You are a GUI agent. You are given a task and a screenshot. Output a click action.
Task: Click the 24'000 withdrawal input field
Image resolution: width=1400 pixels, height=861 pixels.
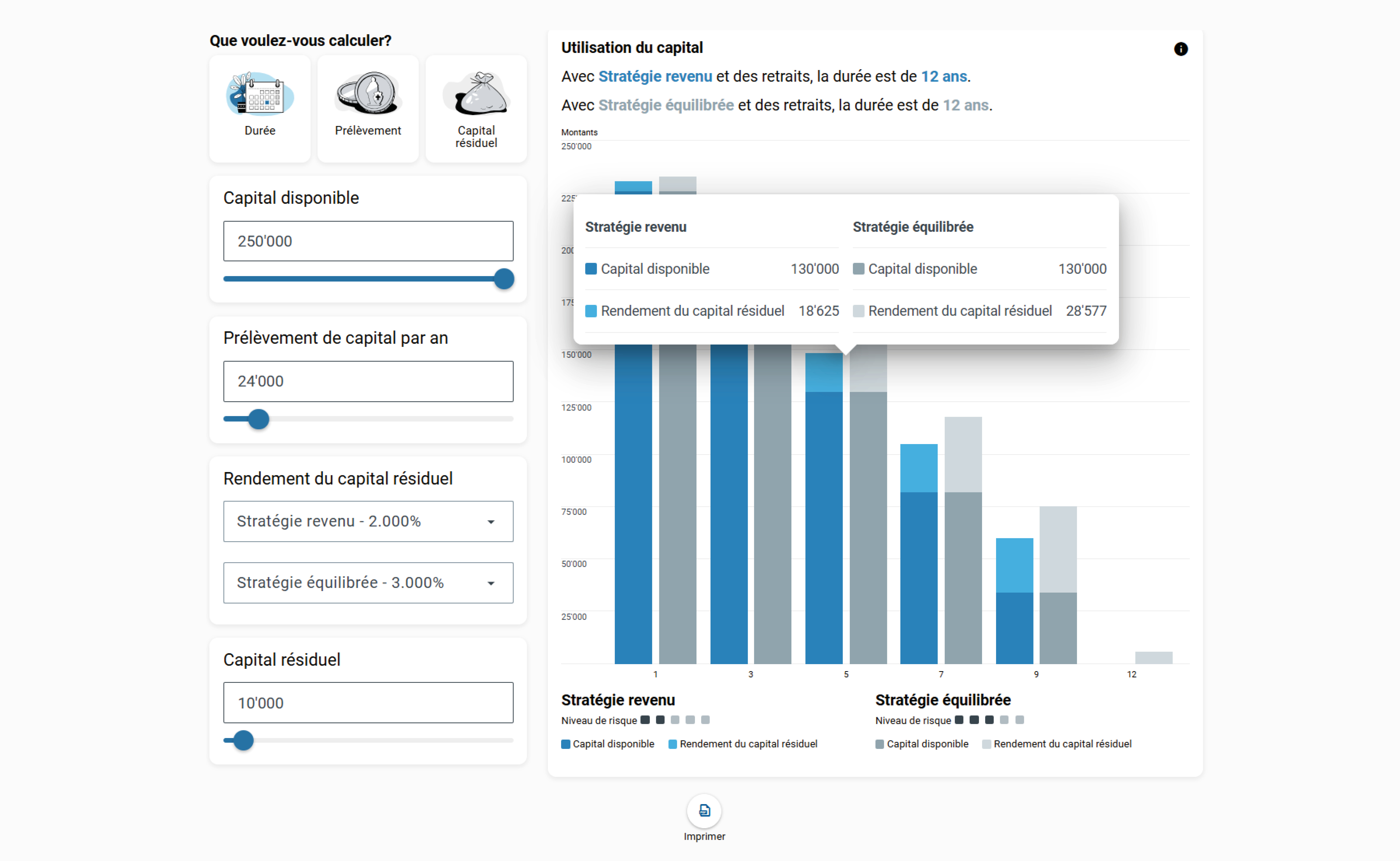coord(368,382)
